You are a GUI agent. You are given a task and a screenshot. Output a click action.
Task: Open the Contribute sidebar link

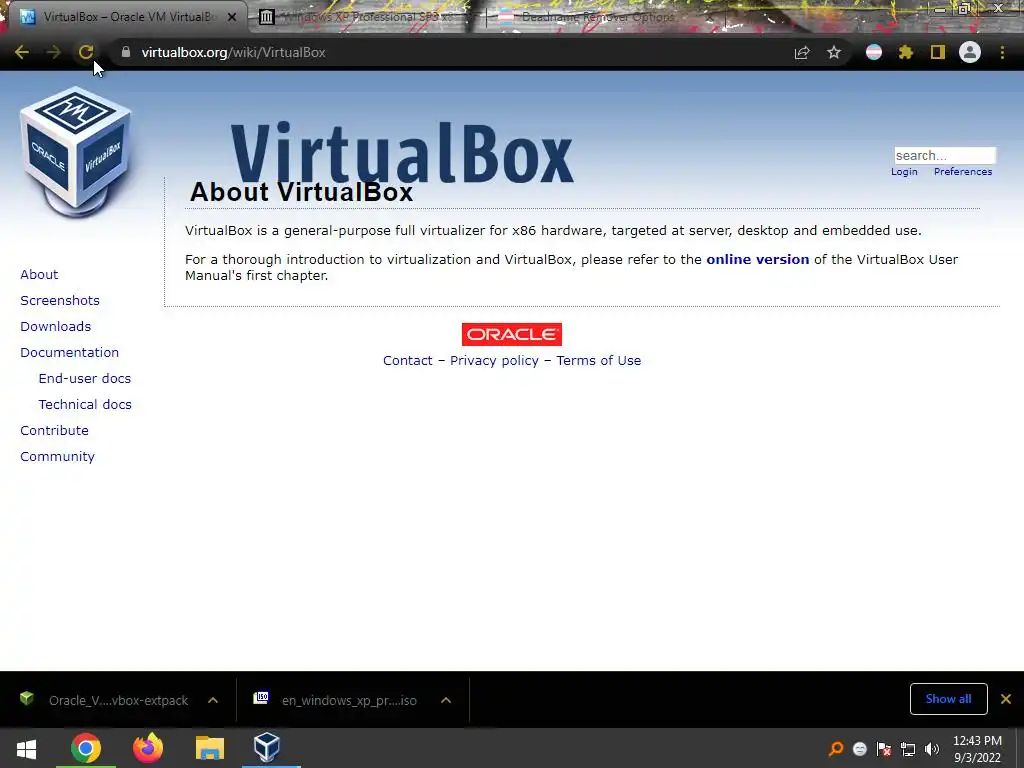coord(54,430)
